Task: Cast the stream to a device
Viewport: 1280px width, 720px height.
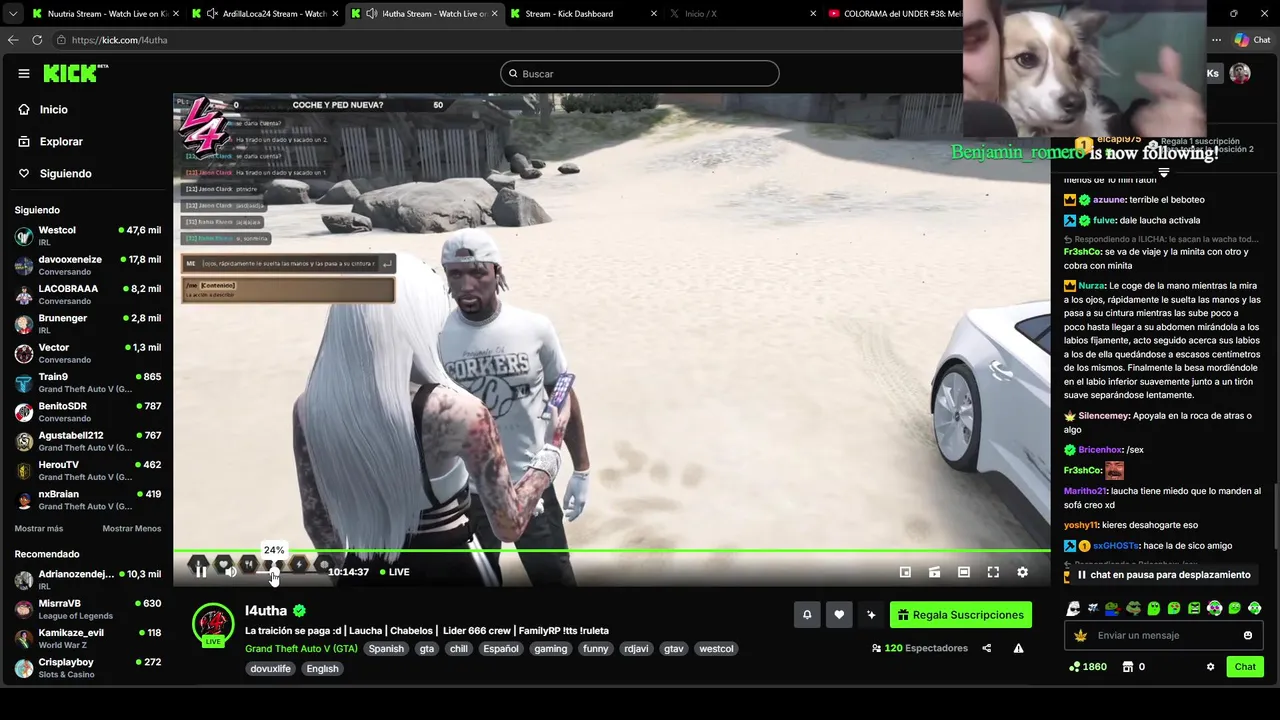Action: click(x=934, y=572)
